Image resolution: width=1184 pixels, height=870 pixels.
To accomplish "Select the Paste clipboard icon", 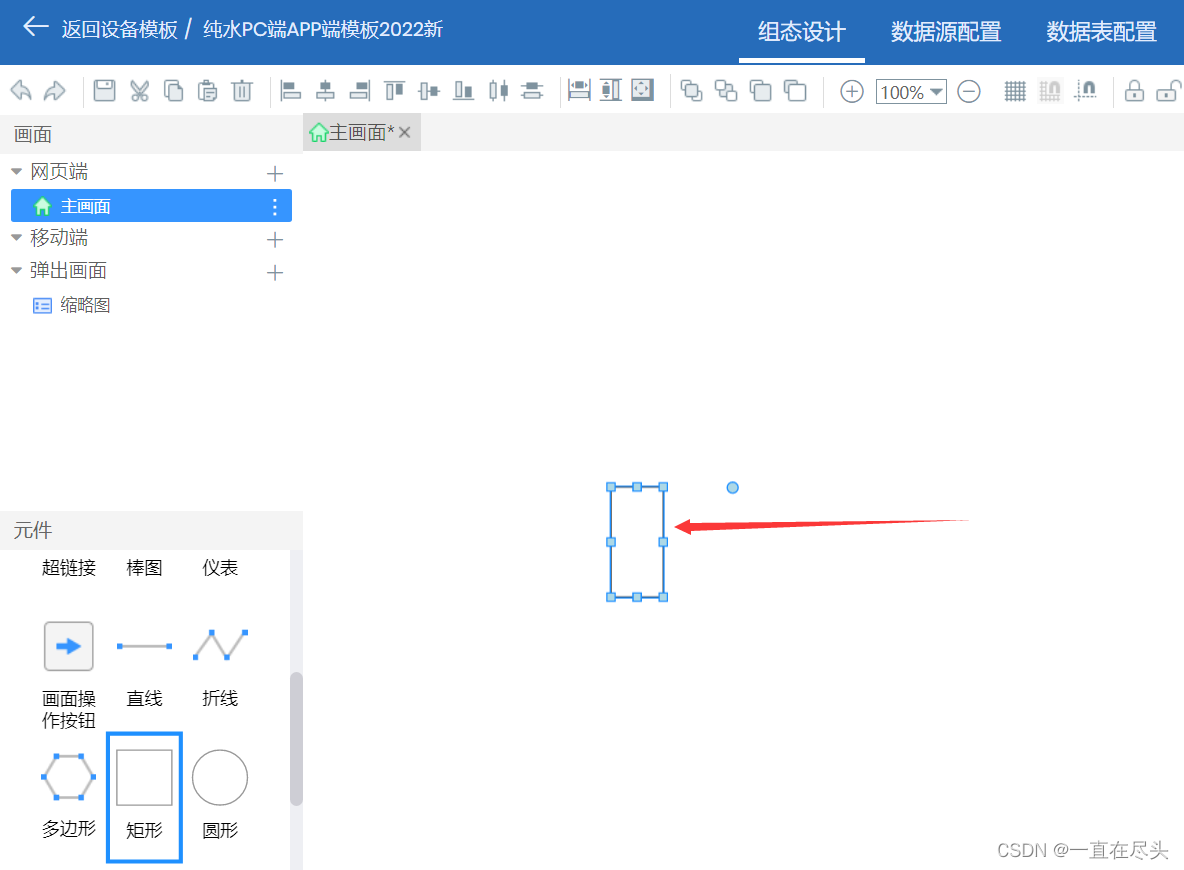I will tap(207, 90).
